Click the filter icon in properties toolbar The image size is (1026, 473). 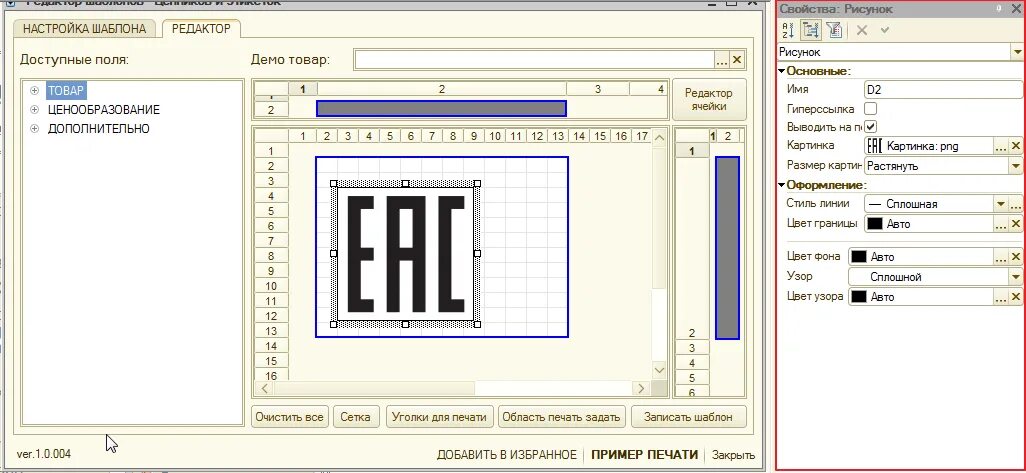tap(833, 29)
